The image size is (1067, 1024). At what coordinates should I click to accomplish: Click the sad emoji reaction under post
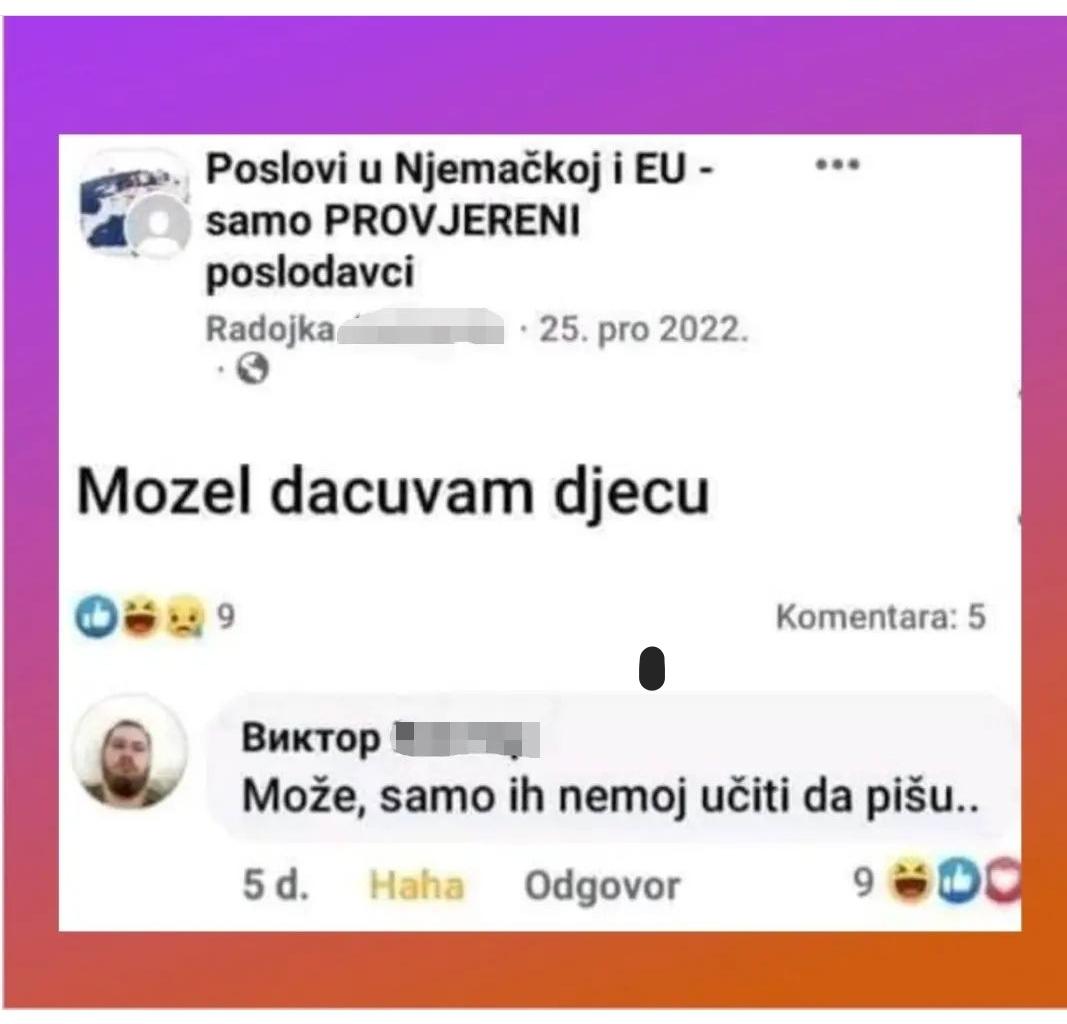click(184, 616)
